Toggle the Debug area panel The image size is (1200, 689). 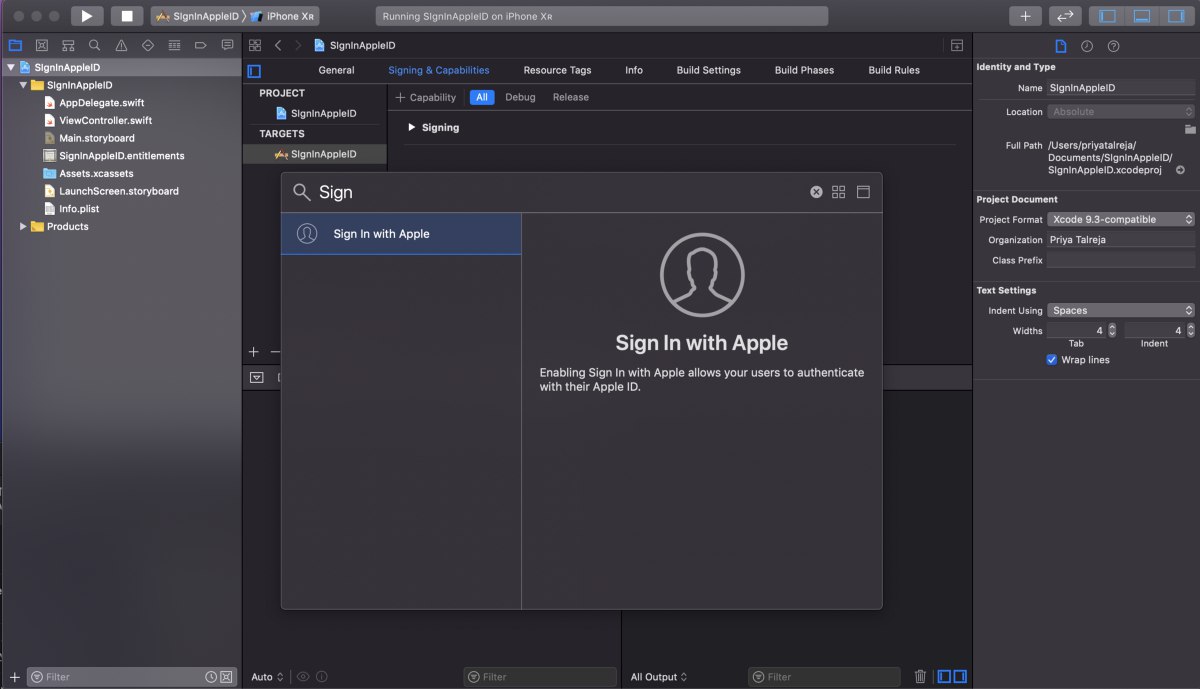click(1141, 16)
